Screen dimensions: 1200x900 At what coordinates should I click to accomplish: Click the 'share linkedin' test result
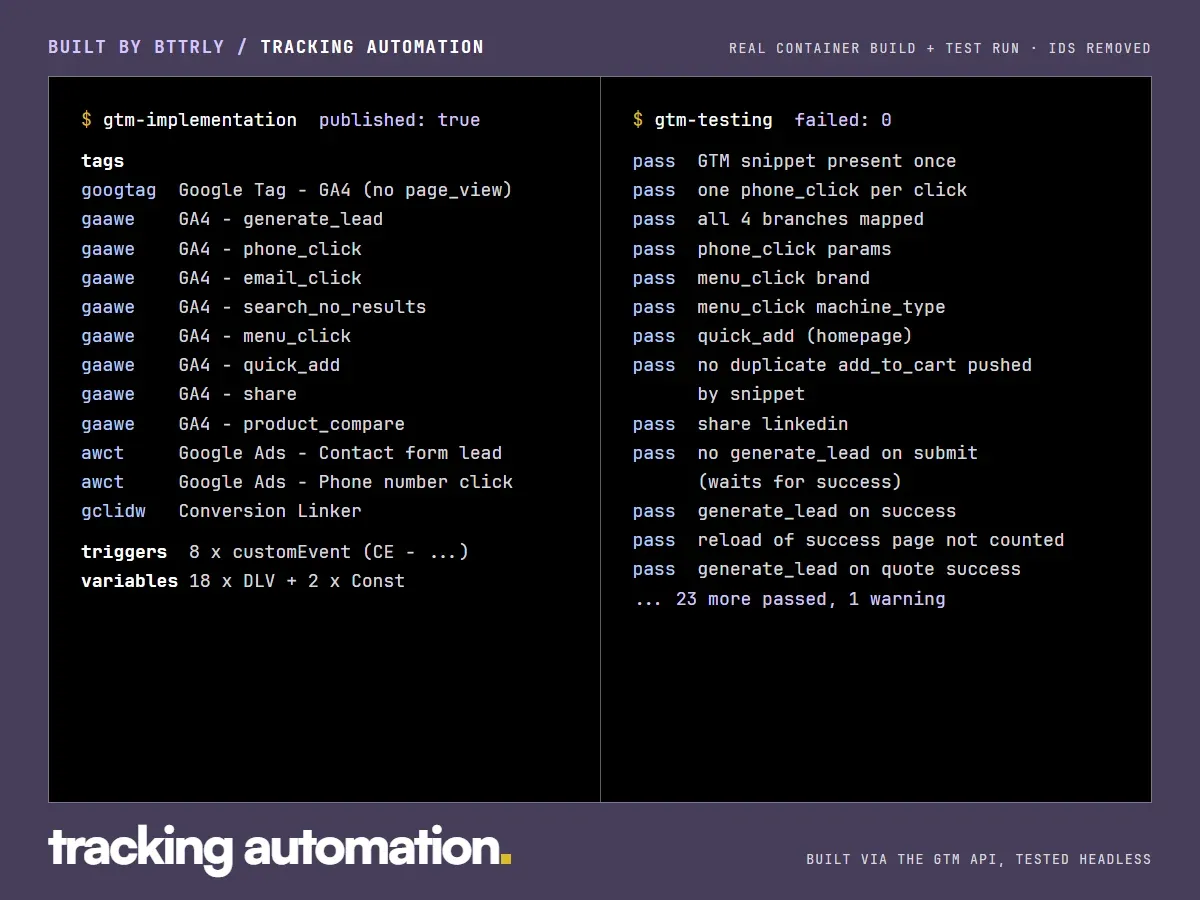point(740,424)
